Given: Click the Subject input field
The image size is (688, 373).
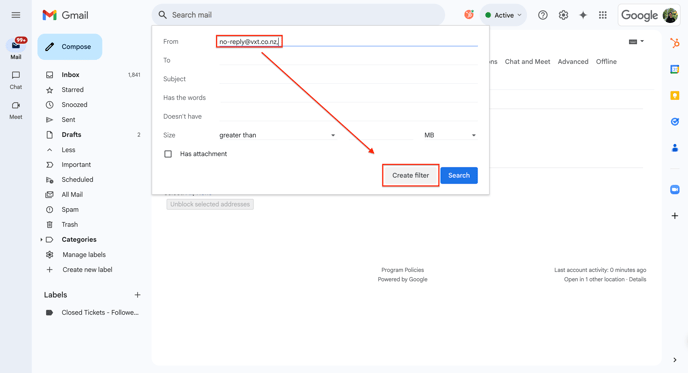Looking at the screenshot, I should coord(348,79).
